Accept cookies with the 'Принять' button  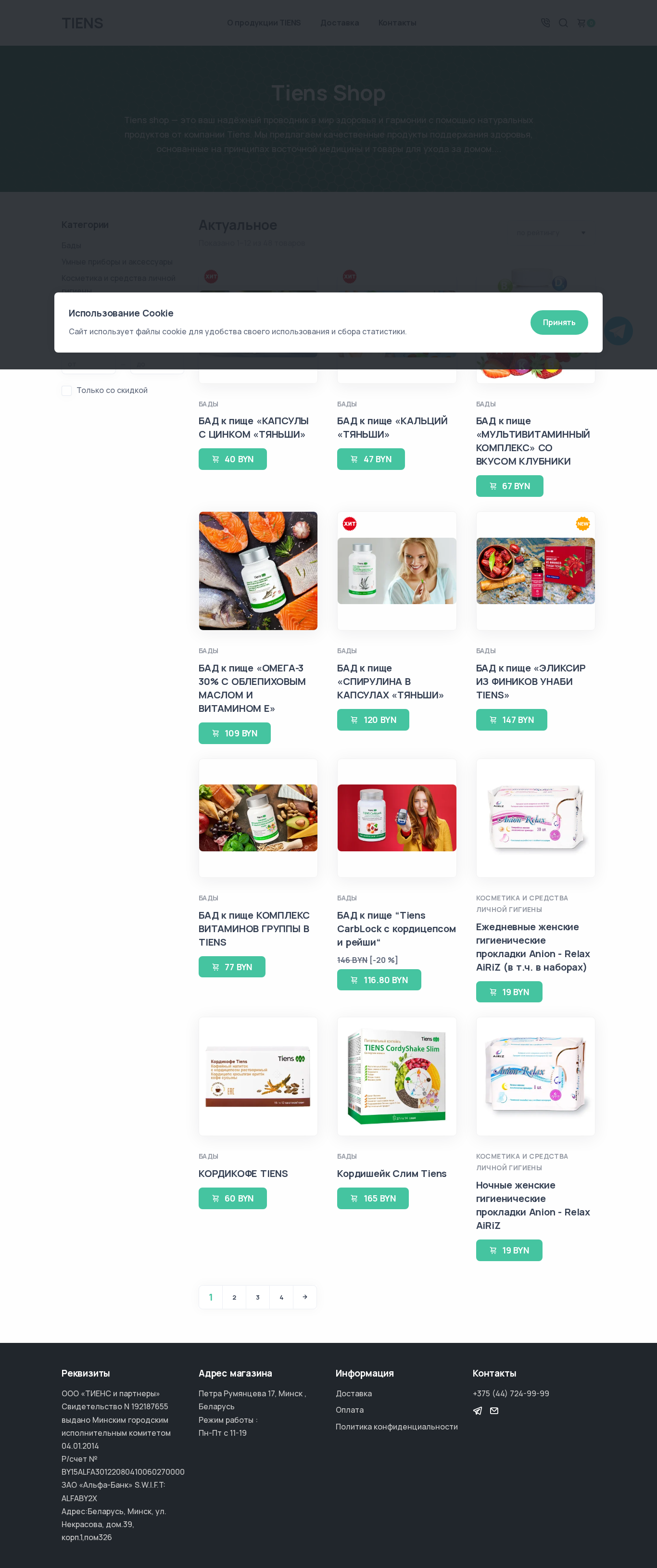pos(558,322)
